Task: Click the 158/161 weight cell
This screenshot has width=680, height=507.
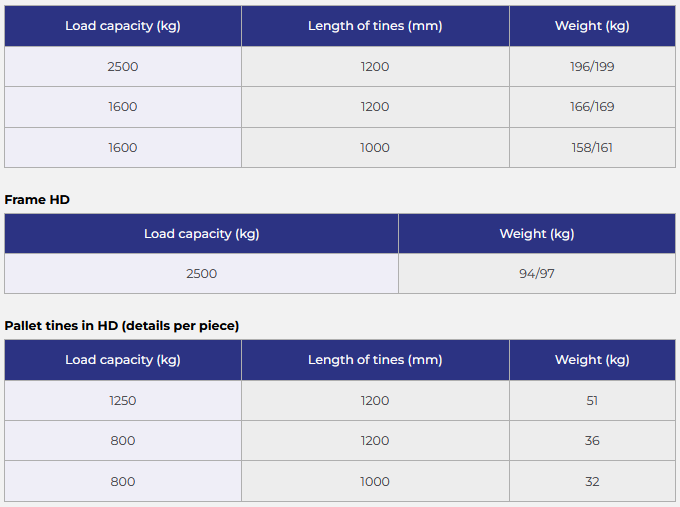Action: click(592, 148)
